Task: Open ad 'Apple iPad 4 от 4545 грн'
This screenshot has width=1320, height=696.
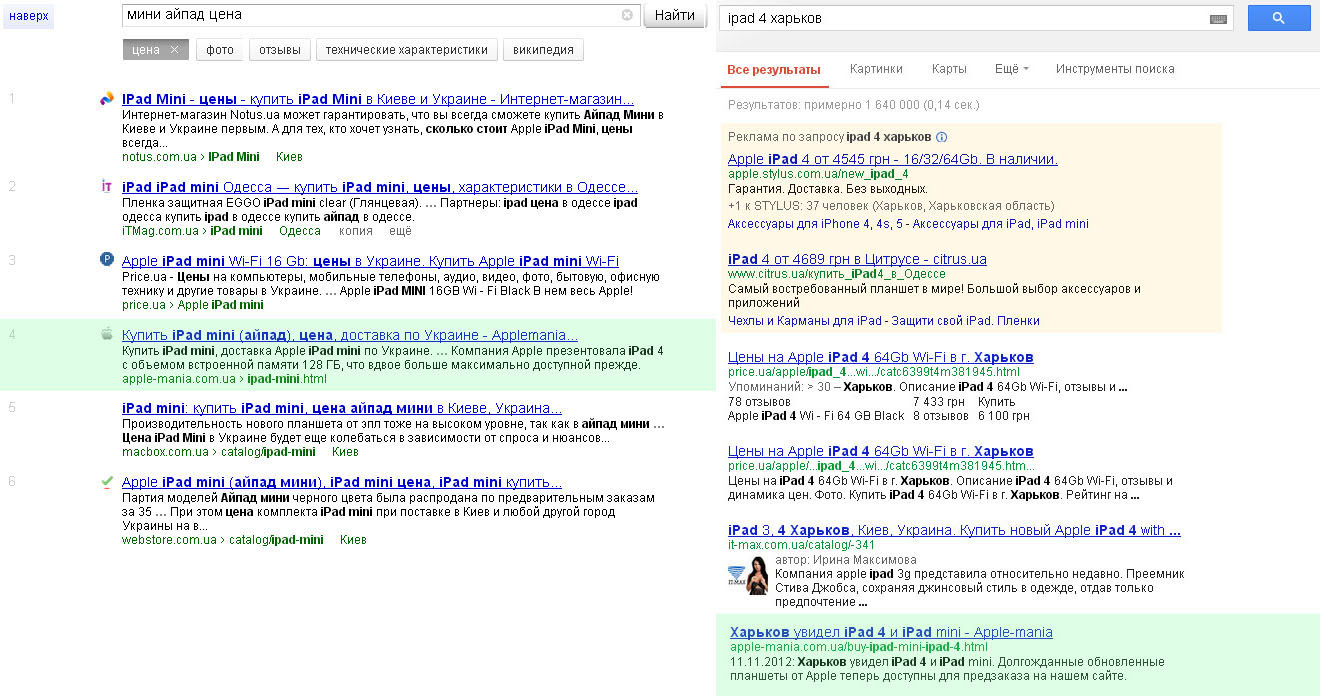Action: [x=893, y=159]
